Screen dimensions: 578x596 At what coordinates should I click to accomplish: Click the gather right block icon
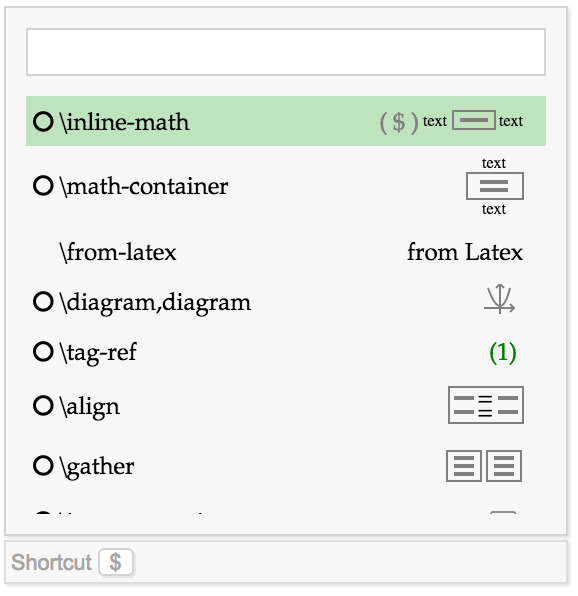(504, 466)
